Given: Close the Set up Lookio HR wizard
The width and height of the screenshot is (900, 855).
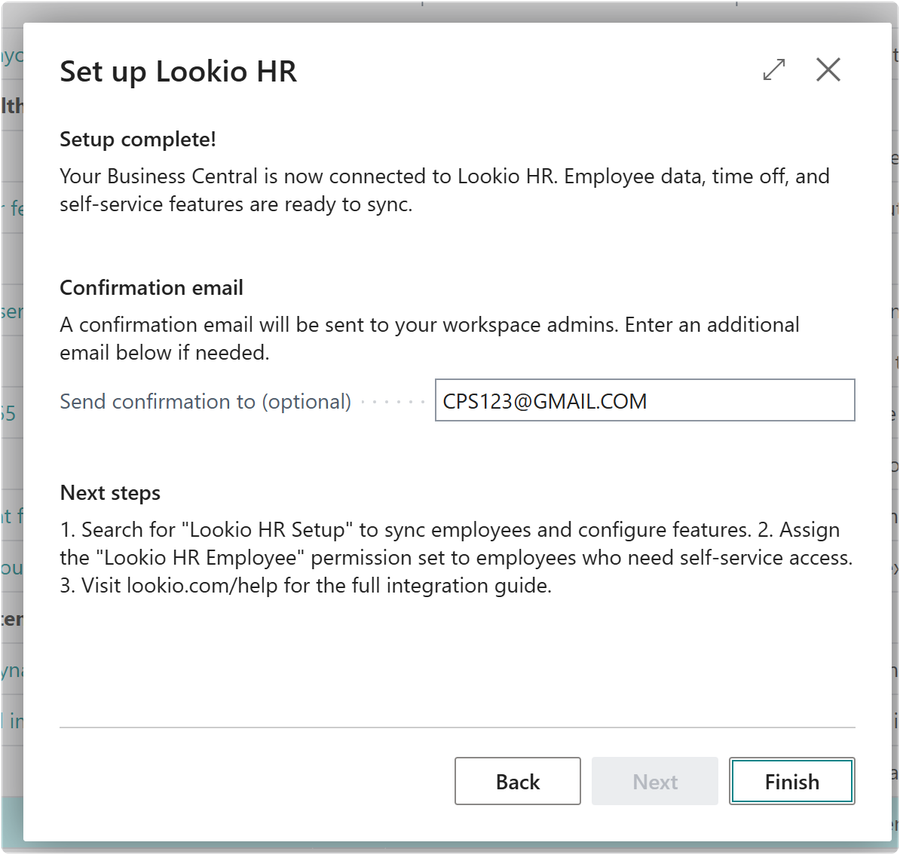Looking at the screenshot, I should (828, 70).
